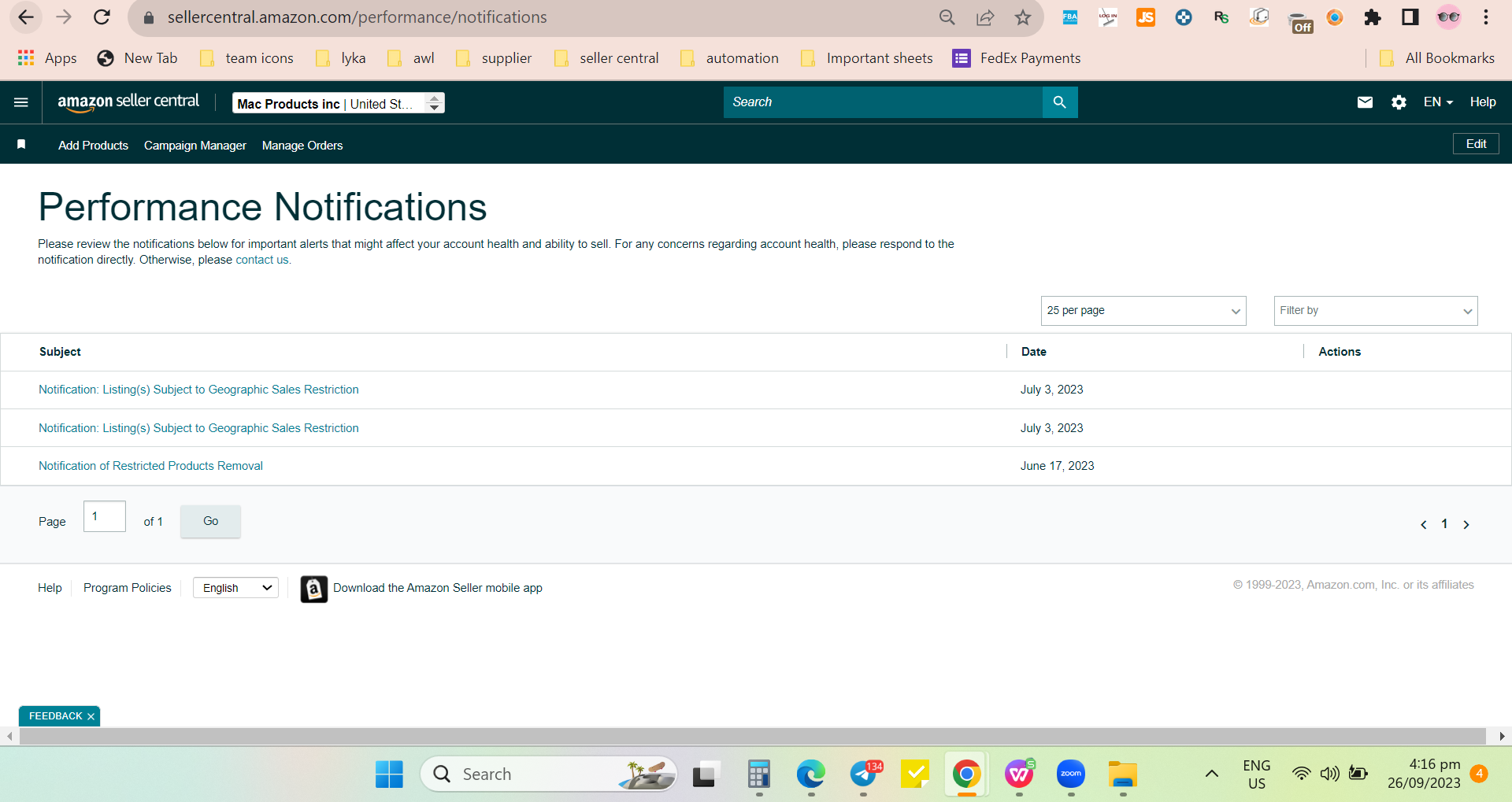
Task: Open second Geographic Sales Restriction notification
Action: (198, 428)
